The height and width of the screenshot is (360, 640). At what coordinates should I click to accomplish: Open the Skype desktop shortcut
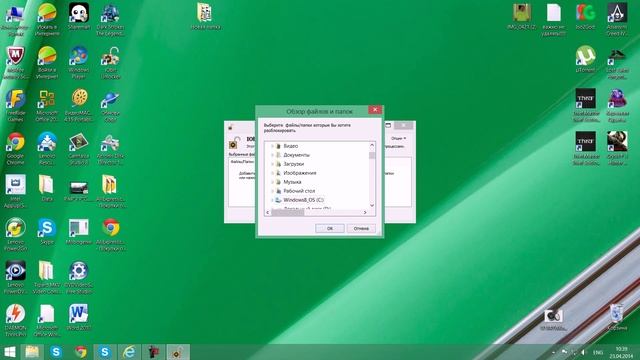pos(47,231)
